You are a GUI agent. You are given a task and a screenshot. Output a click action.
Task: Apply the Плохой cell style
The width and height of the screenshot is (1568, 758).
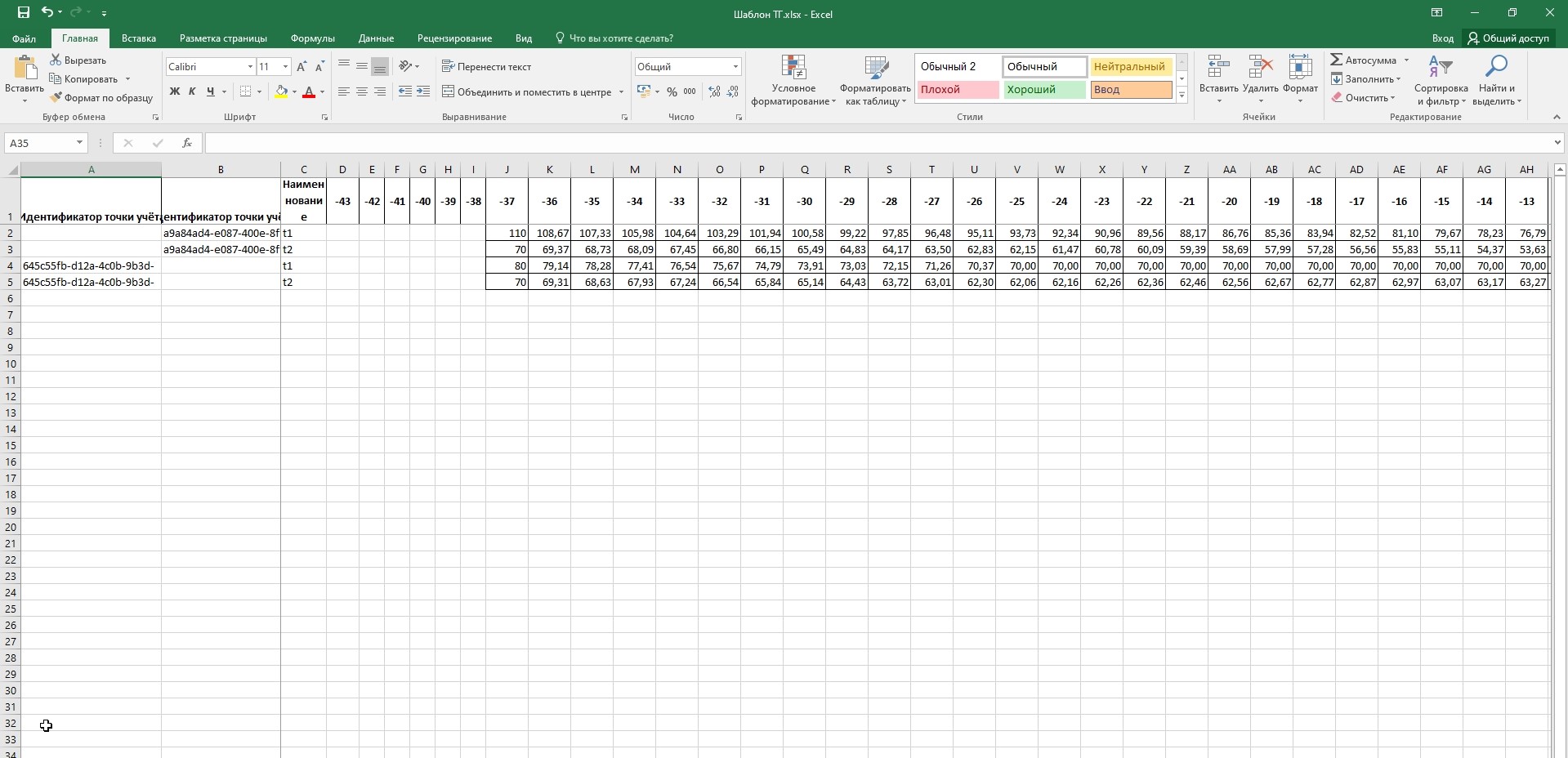click(958, 90)
